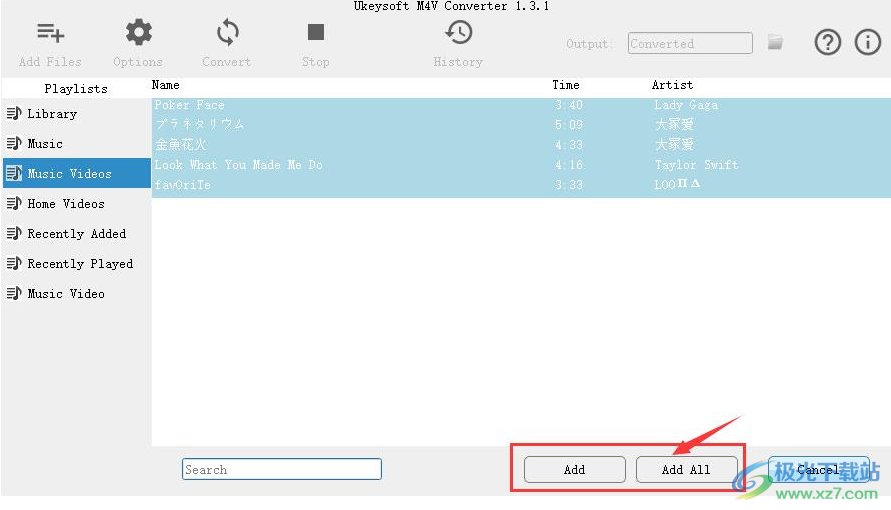This screenshot has height=510, width=891.
Task: Select the Music Videos playlist
Action: 76,173
